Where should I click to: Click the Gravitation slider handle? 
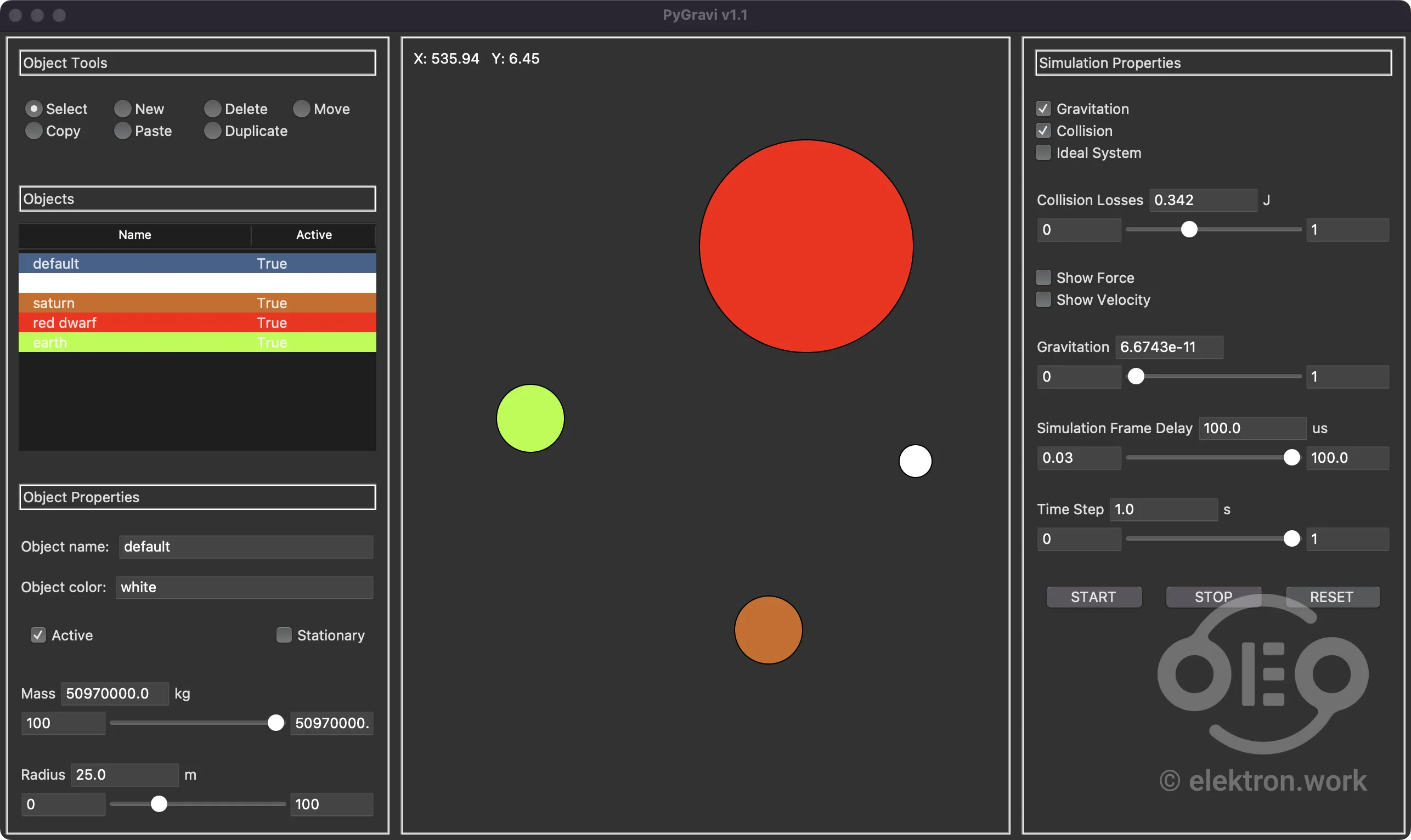pyautogui.click(x=1136, y=377)
